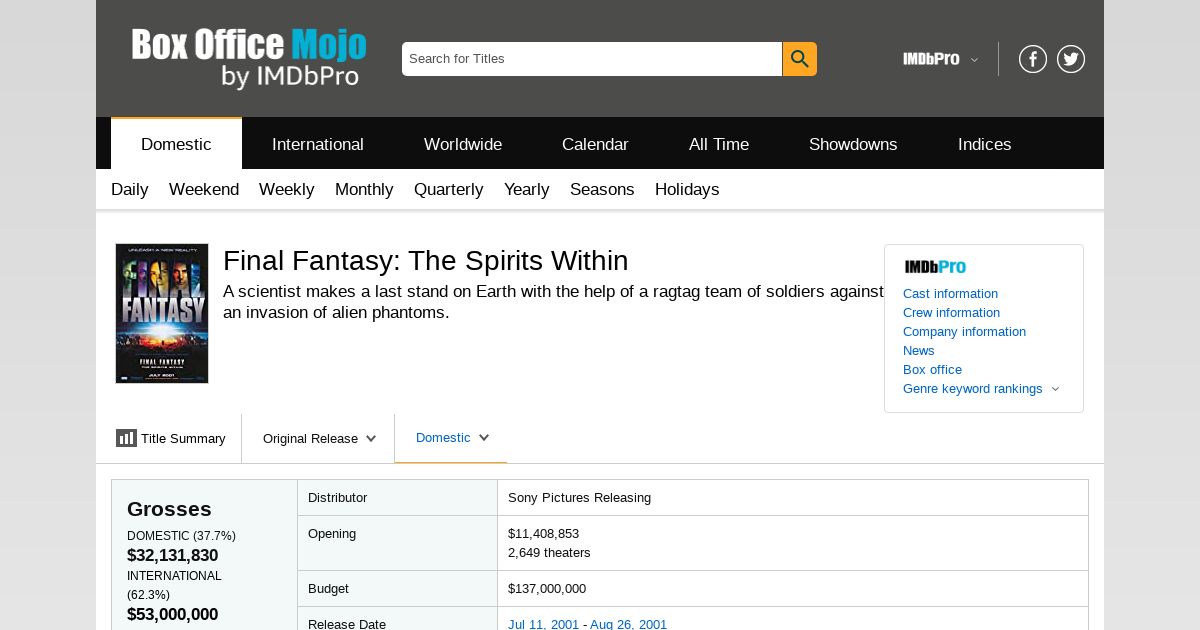This screenshot has height=630, width=1200.
Task: Click the Final Fantasy movie poster thumbnail
Action: click(x=162, y=313)
